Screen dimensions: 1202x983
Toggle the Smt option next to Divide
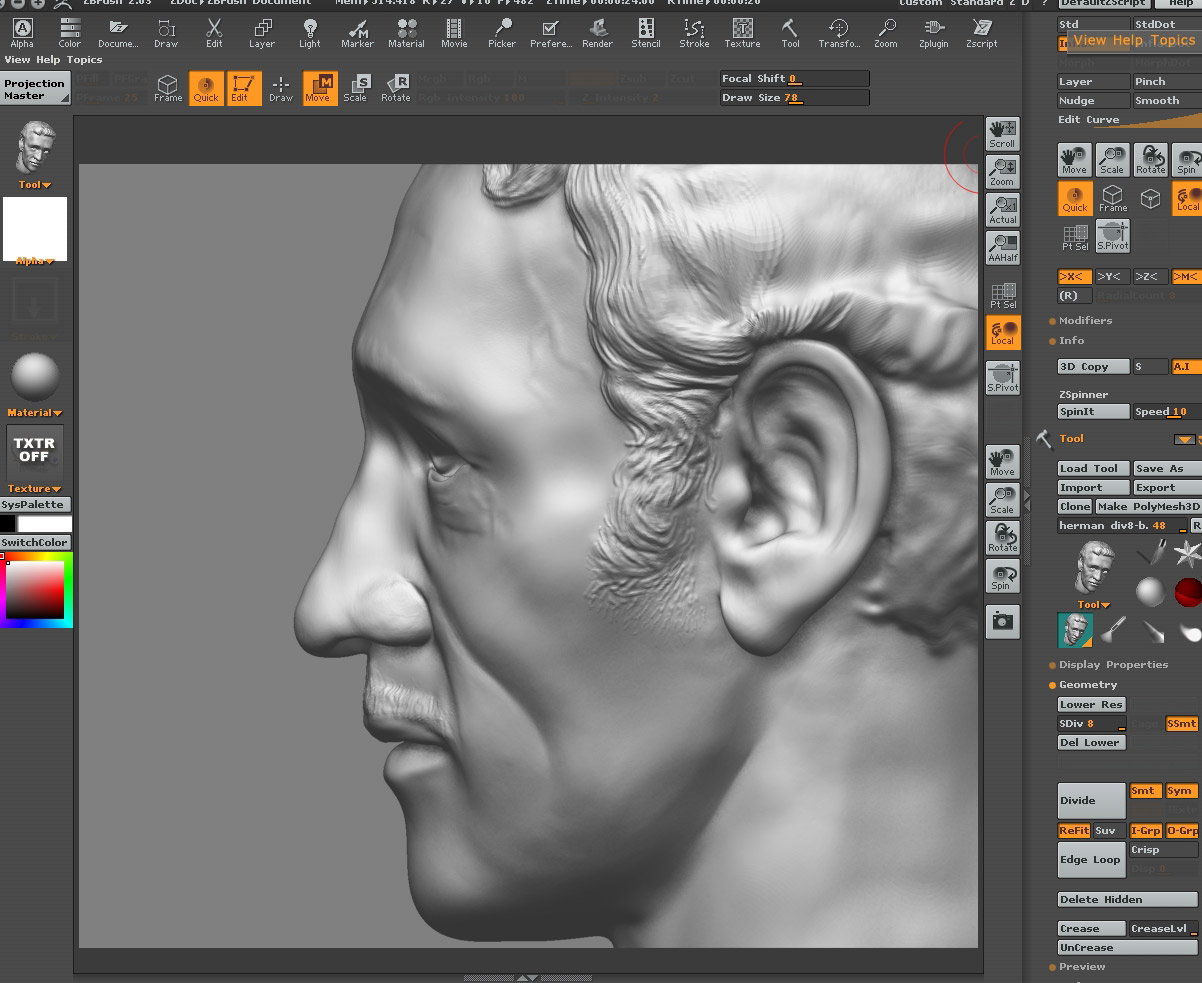coord(1144,790)
